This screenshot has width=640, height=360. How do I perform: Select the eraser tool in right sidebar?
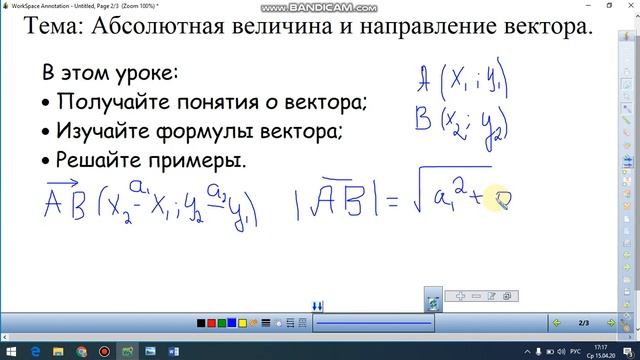[x=627, y=132]
